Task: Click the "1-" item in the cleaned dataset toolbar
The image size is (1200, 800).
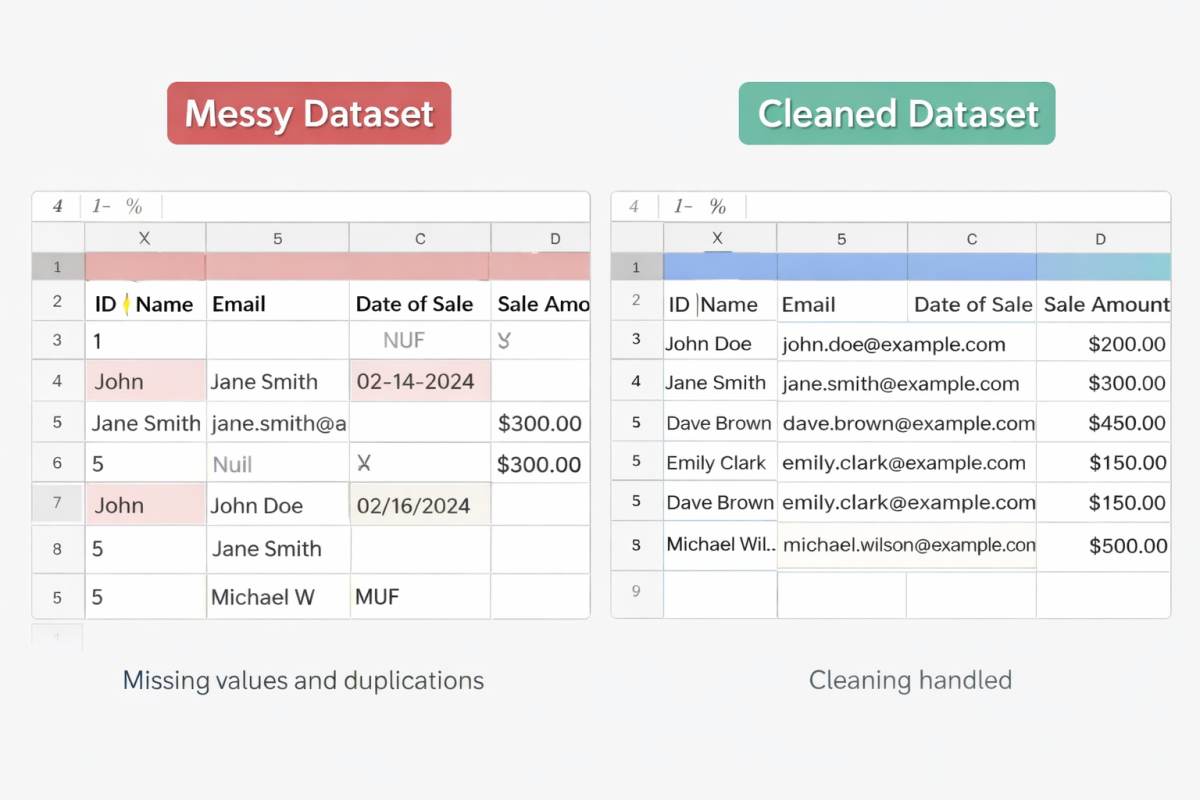Action: pyautogui.click(x=683, y=207)
